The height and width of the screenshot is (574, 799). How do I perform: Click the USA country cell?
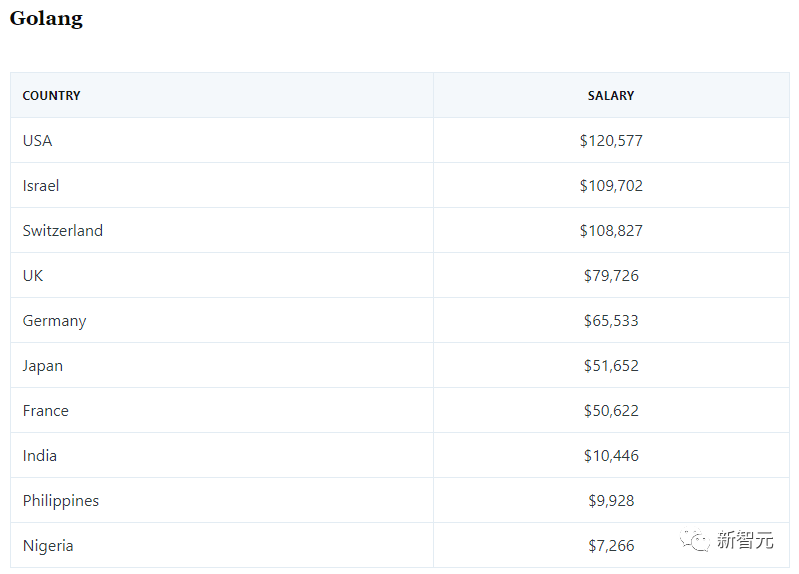(x=37, y=141)
